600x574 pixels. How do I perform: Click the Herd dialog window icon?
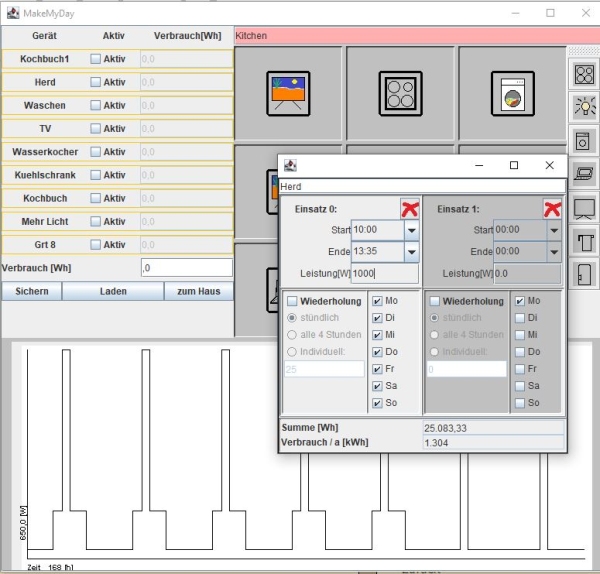tap(290, 165)
